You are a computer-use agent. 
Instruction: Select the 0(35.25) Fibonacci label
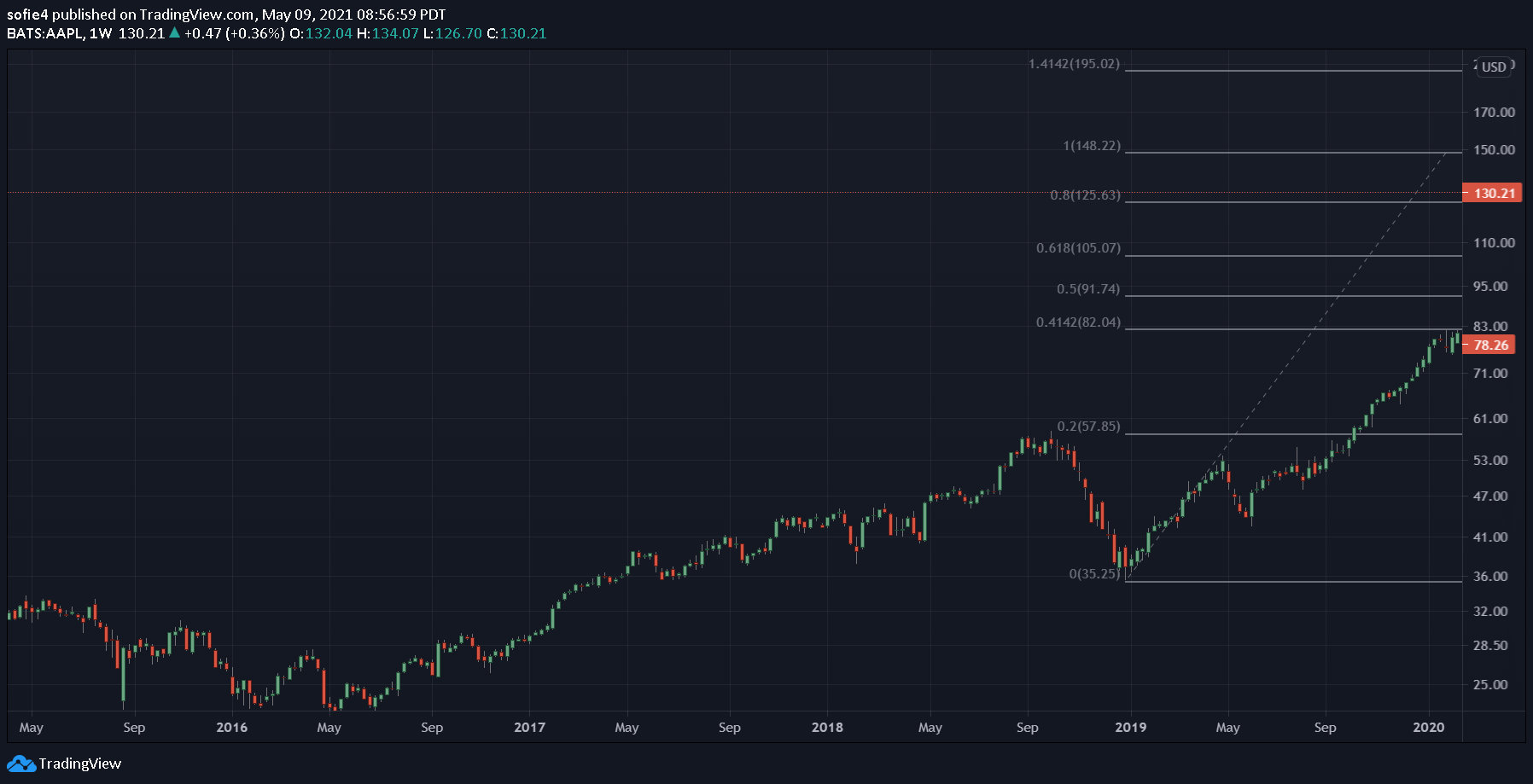coord(1094,574)
